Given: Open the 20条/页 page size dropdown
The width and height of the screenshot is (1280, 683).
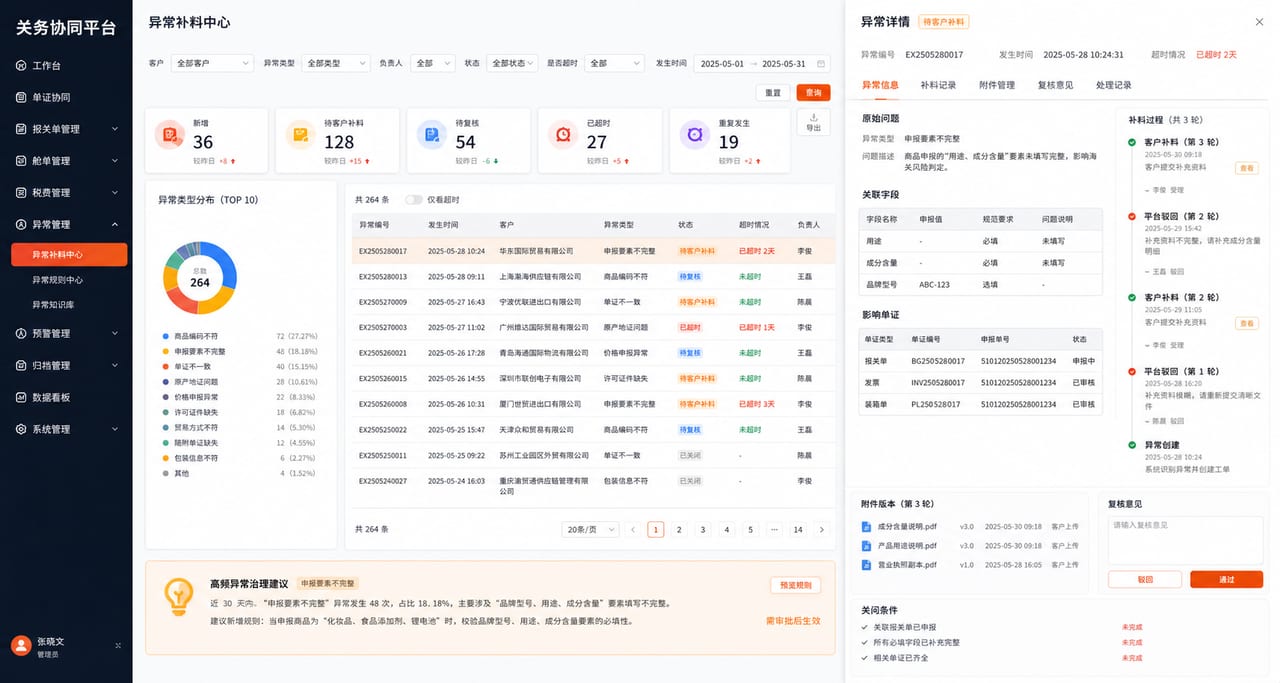Looking at the screenshot, I should (x=590, y=530).
